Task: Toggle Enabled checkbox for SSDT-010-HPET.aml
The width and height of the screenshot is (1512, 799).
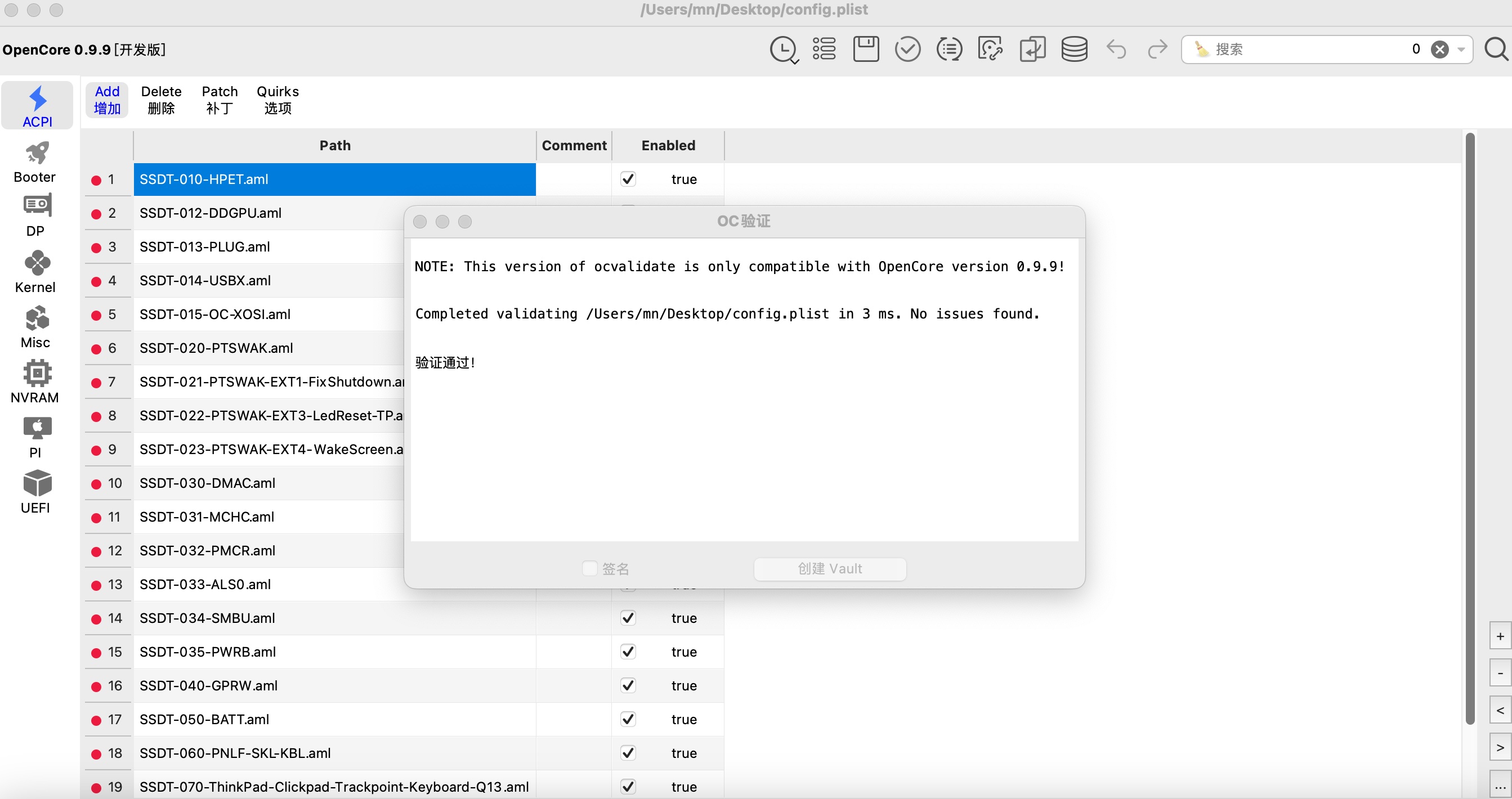Action: pos(628,179)
